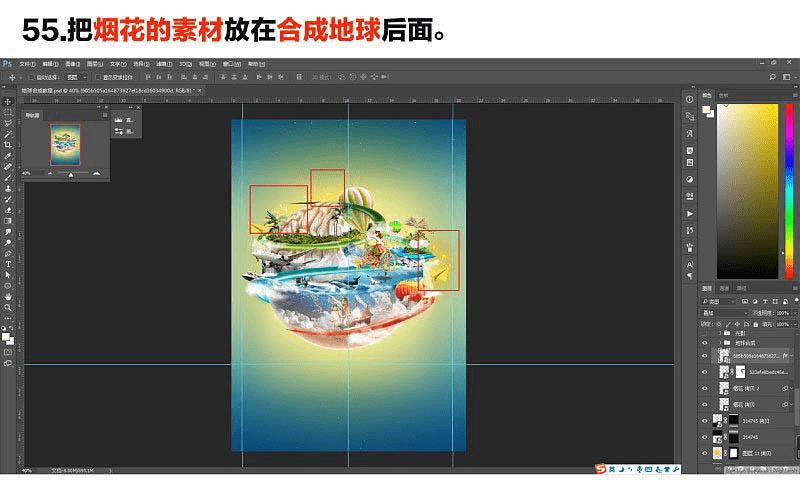800x480 pixels.
Task: Select the Path Selection tool
Action: click(x=8, y=275)
